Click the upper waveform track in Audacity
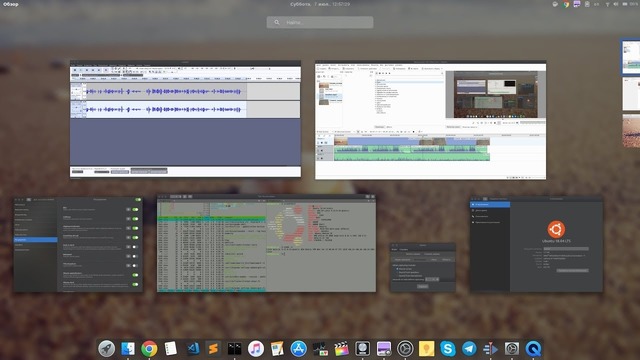640x360 pixels. (x=165, y=91)
